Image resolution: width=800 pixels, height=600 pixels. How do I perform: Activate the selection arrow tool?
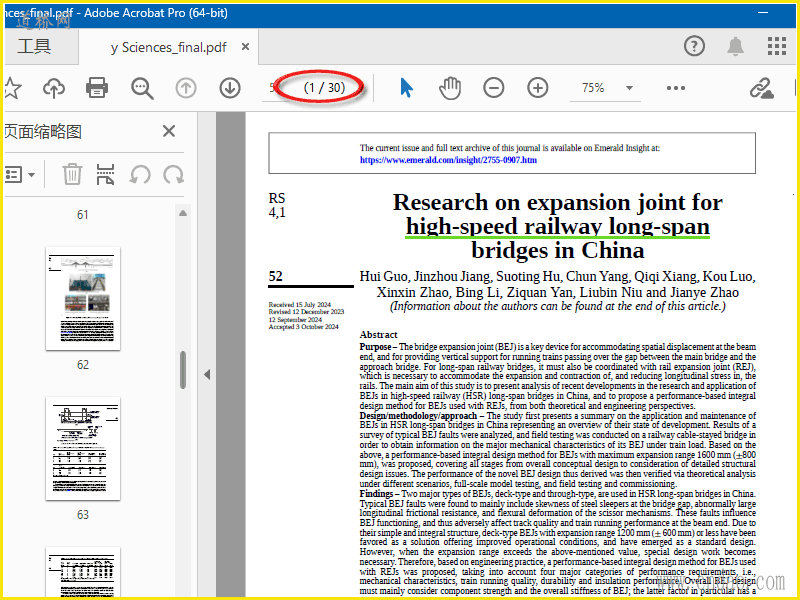pos(406,88)
